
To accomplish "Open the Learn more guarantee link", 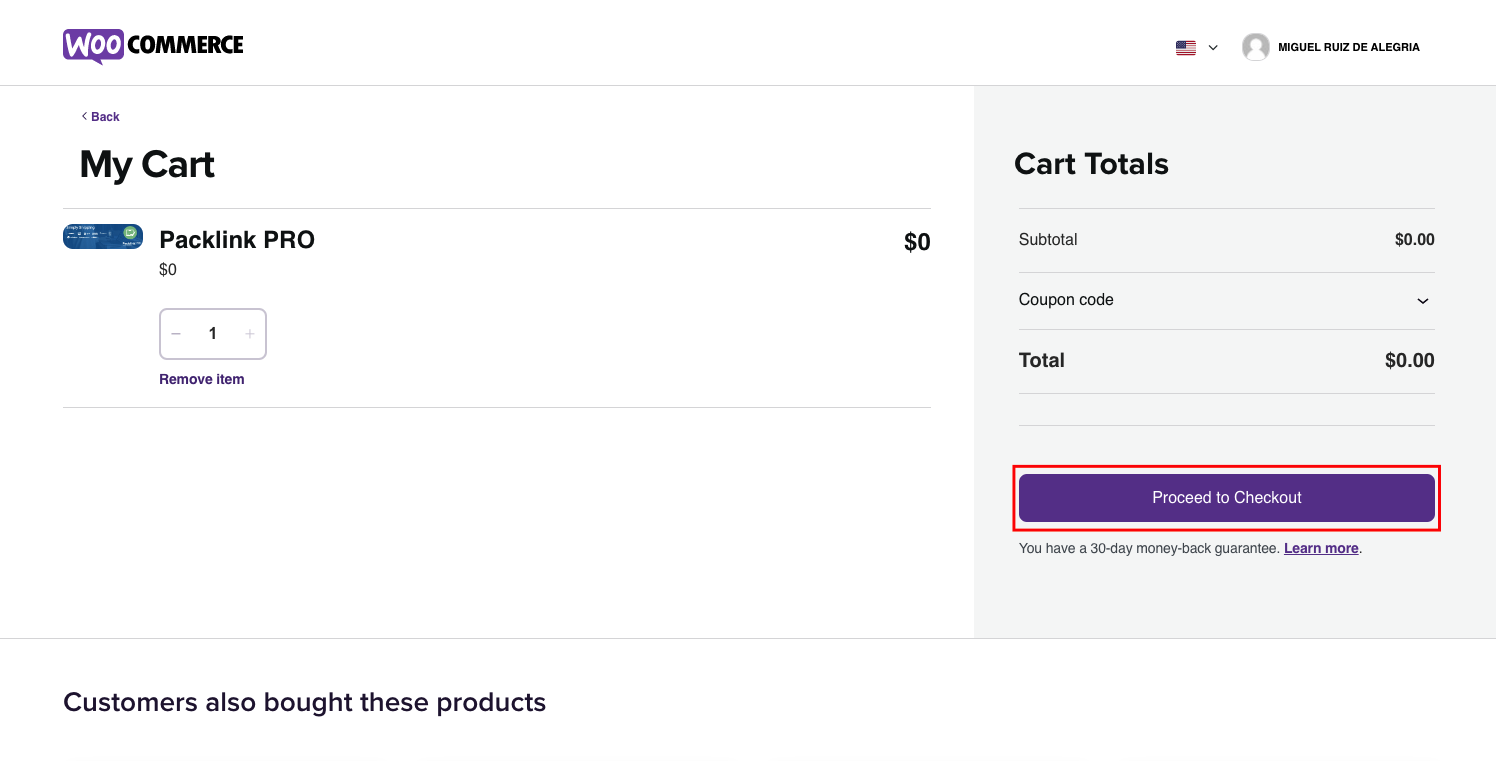I will click(1320, 547).
